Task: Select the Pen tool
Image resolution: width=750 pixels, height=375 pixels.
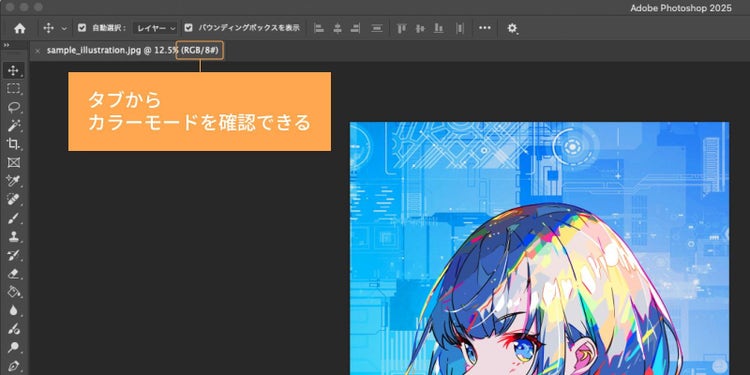Action: [x=13, y=366]
